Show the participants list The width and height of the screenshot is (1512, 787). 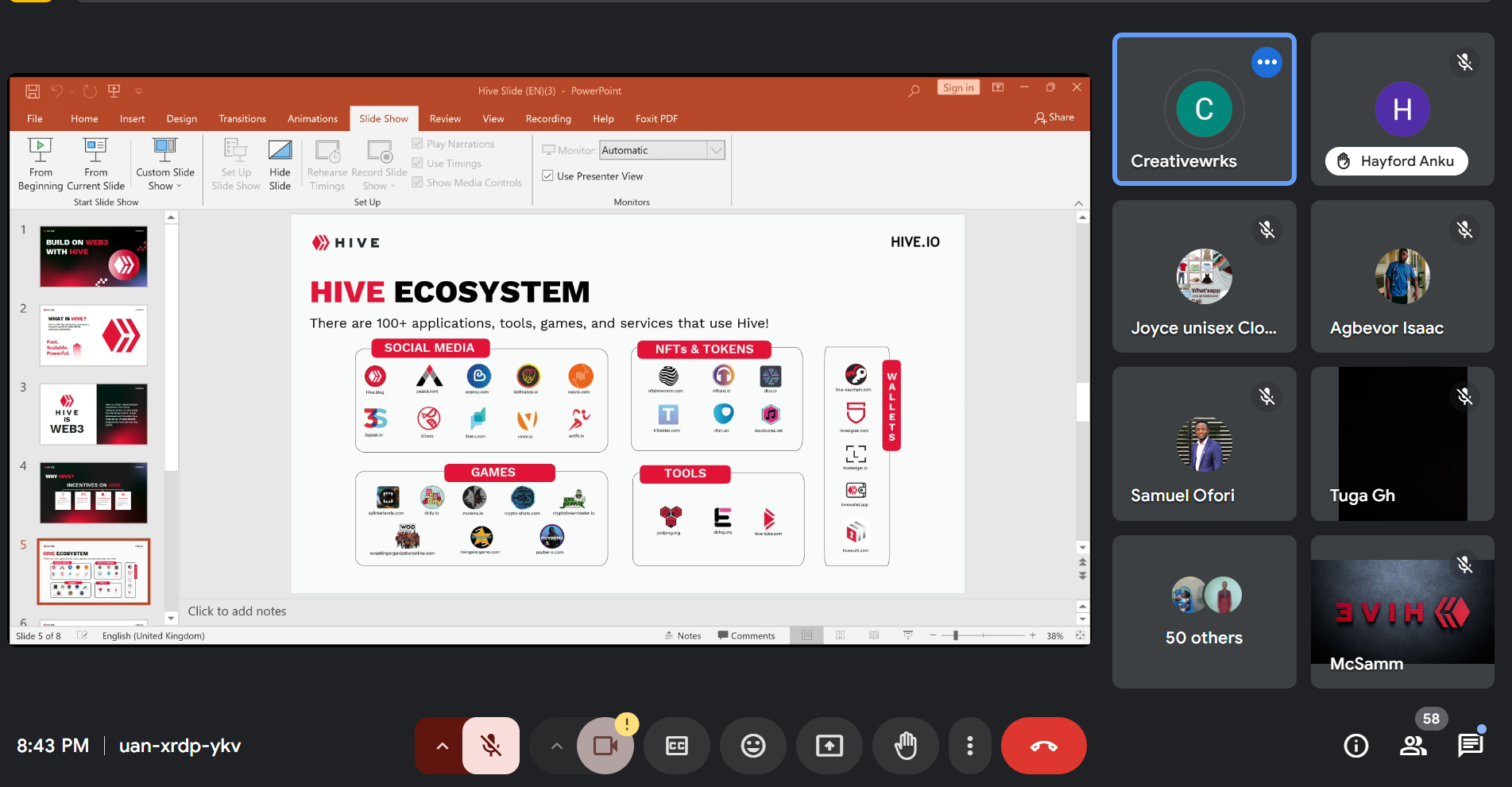coord(1413,746)
